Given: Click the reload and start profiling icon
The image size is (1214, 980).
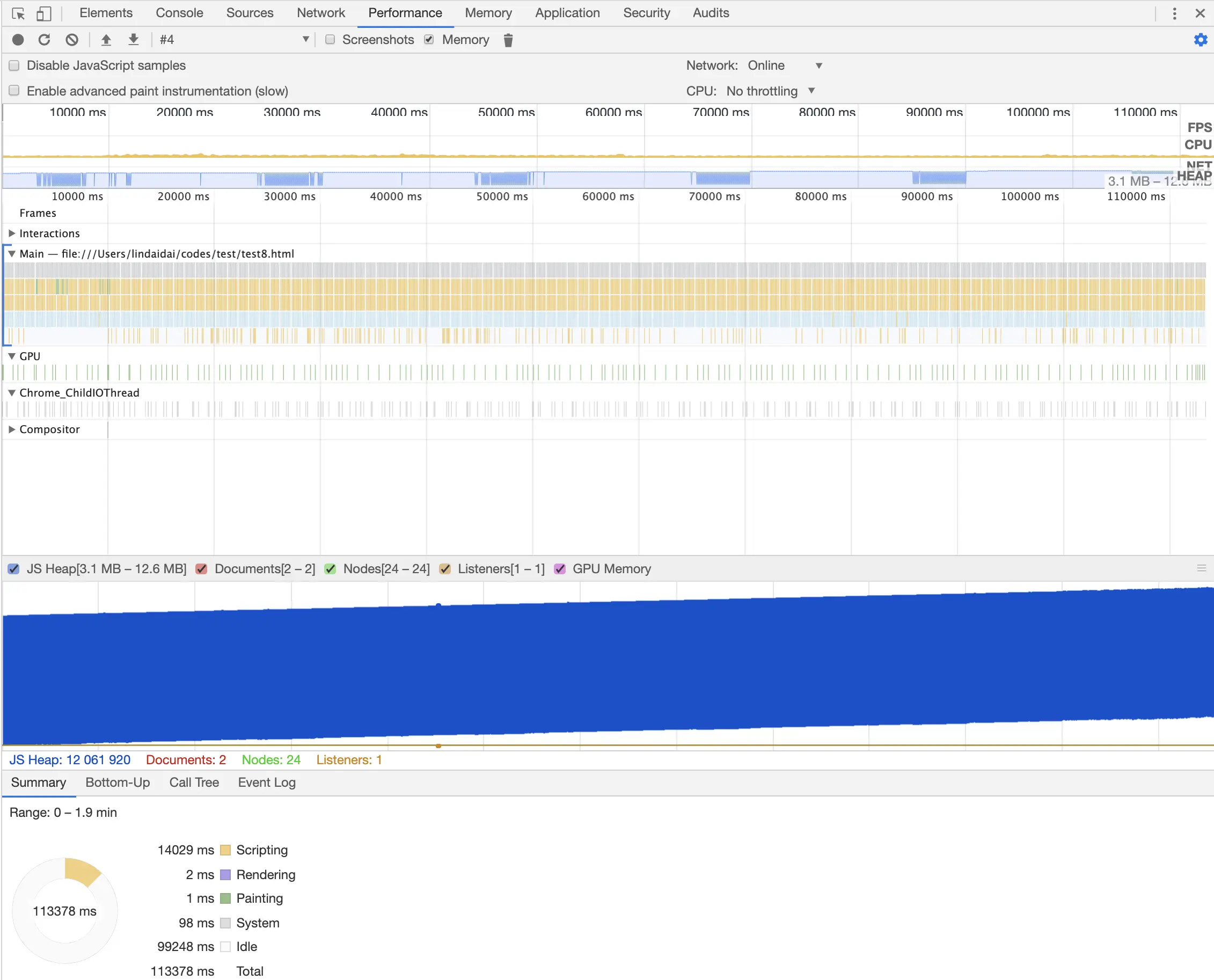Looking at the screenshot, I should tap(45, 40).
